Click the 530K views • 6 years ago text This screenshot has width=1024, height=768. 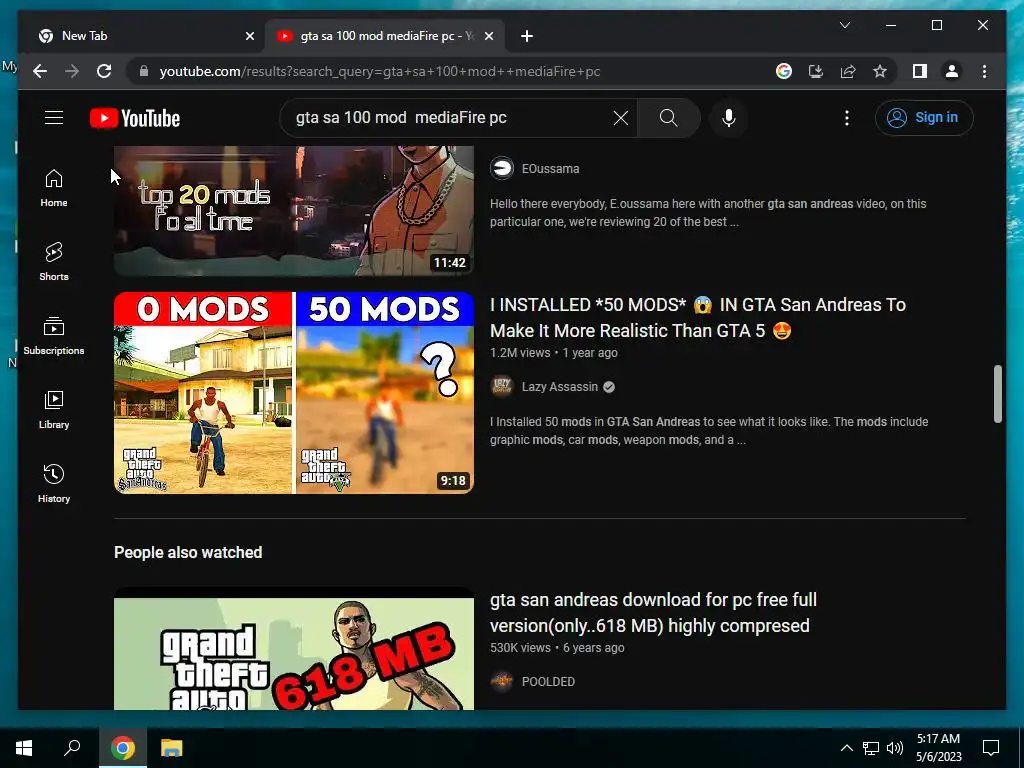pyautogui.click(x=557, y=648)
